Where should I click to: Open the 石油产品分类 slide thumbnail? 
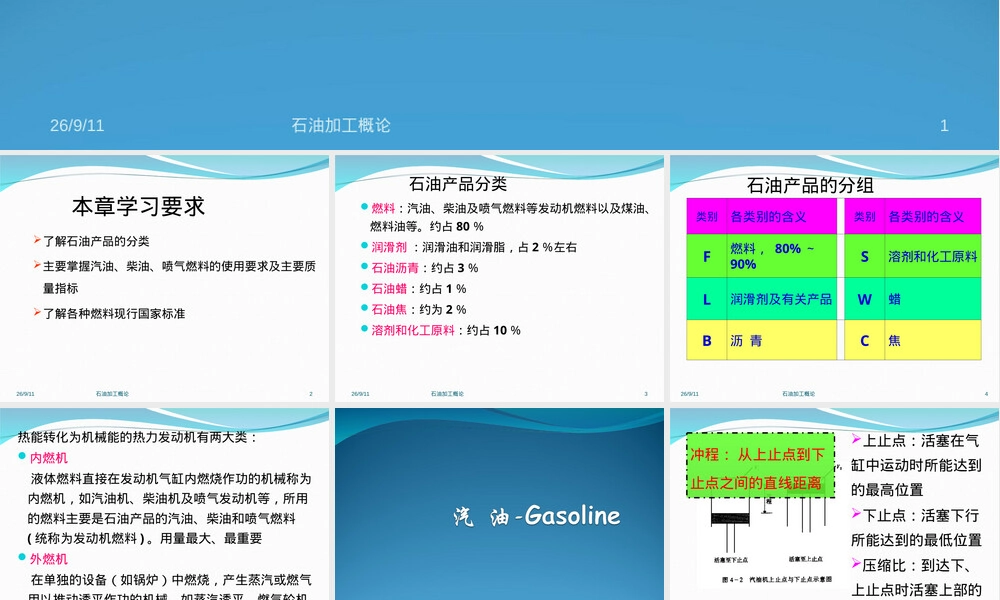pyautogui.click(x=499, y=278)
